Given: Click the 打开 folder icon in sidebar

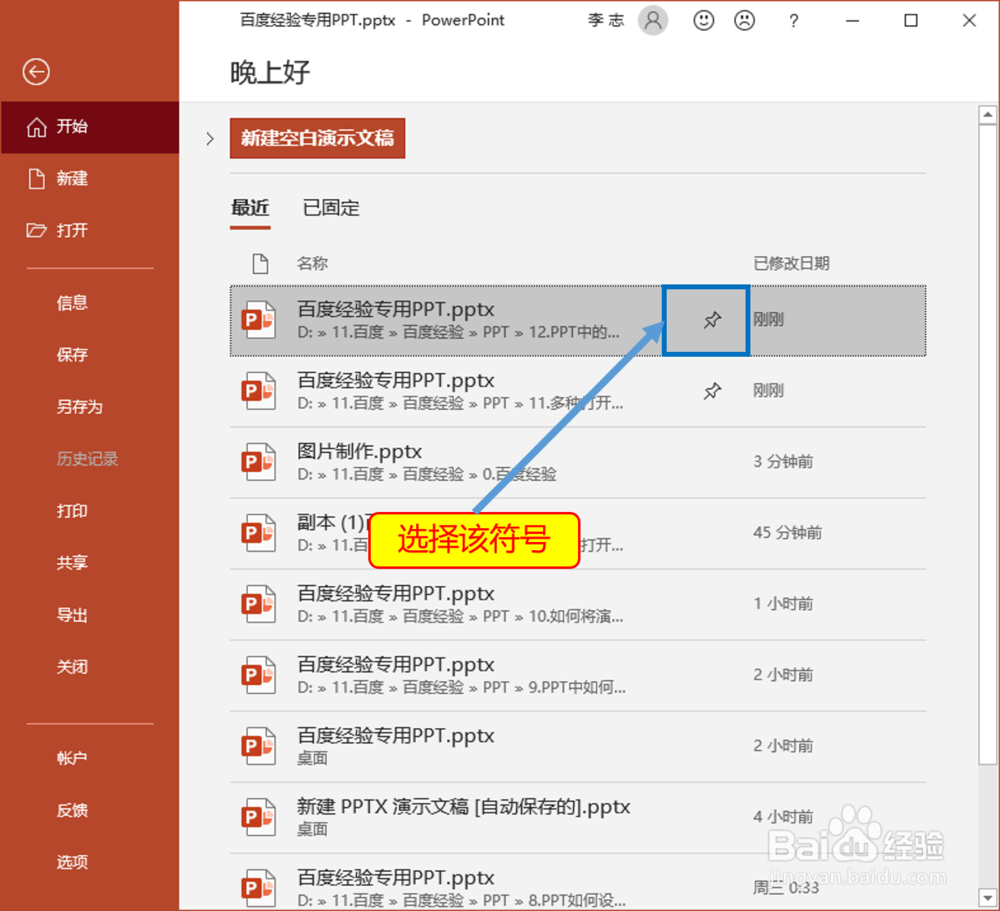Looking at the screenshot, I should coord(37,230).
